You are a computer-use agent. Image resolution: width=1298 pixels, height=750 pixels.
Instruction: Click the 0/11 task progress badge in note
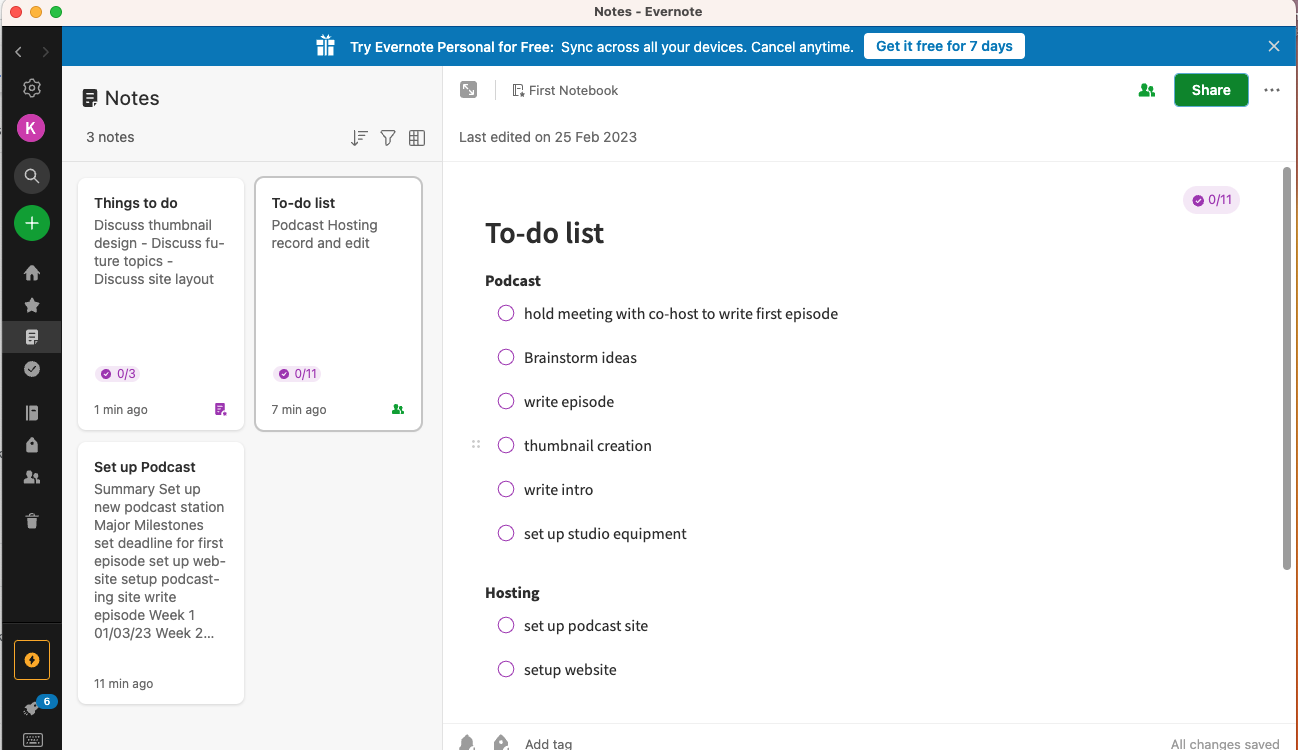[x=1211, y=200]
